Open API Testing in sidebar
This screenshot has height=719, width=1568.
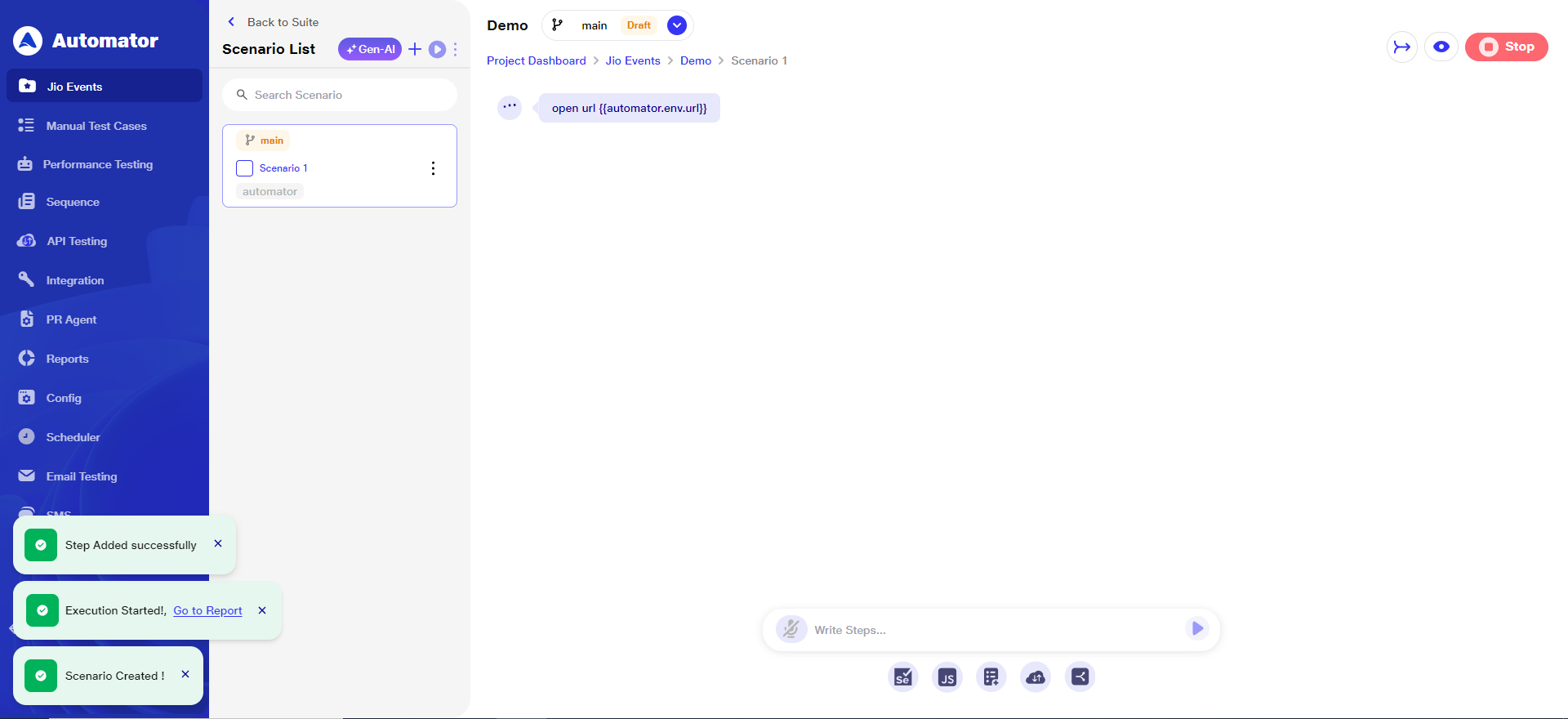point(77,241)
